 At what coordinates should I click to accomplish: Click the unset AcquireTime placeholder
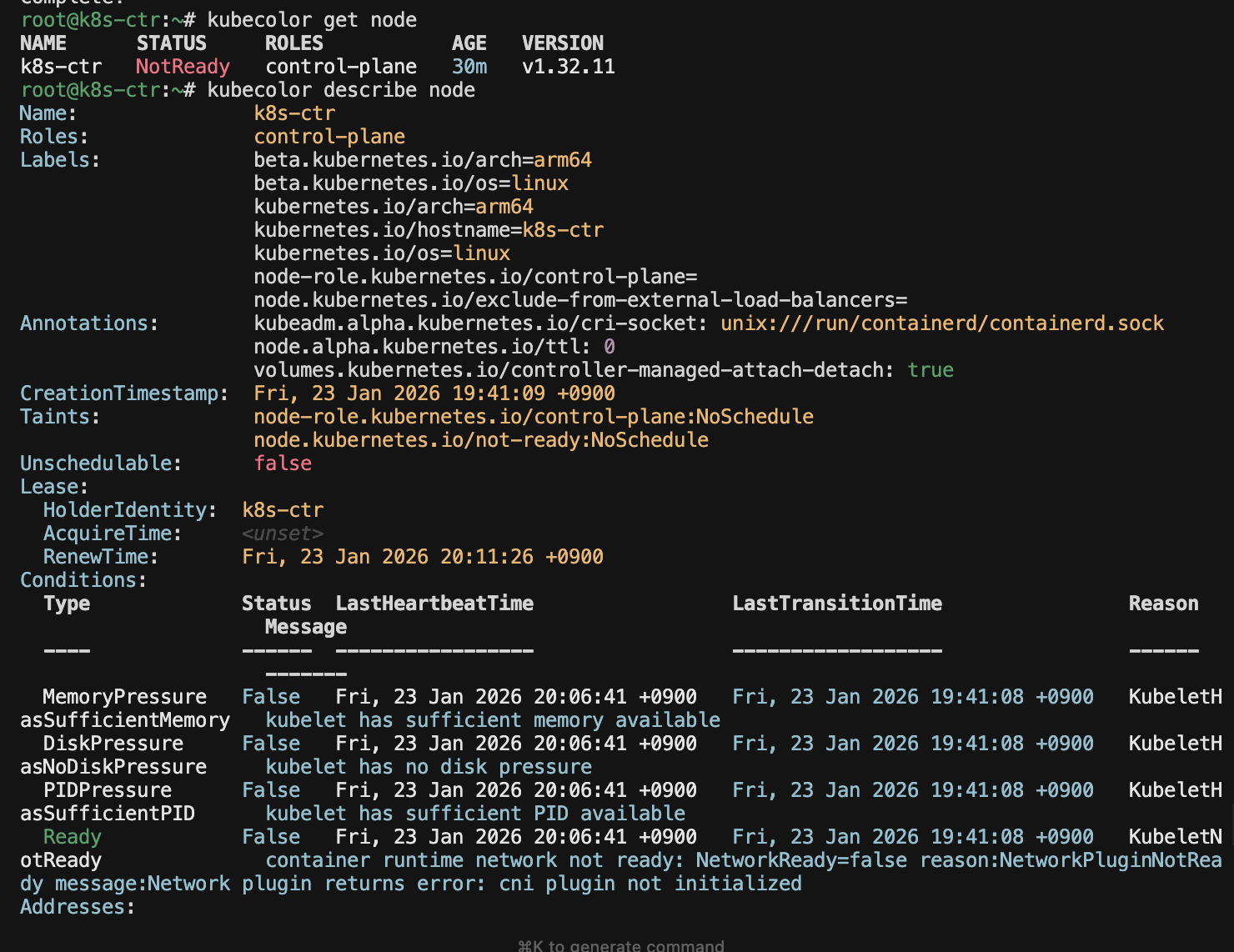283,534
